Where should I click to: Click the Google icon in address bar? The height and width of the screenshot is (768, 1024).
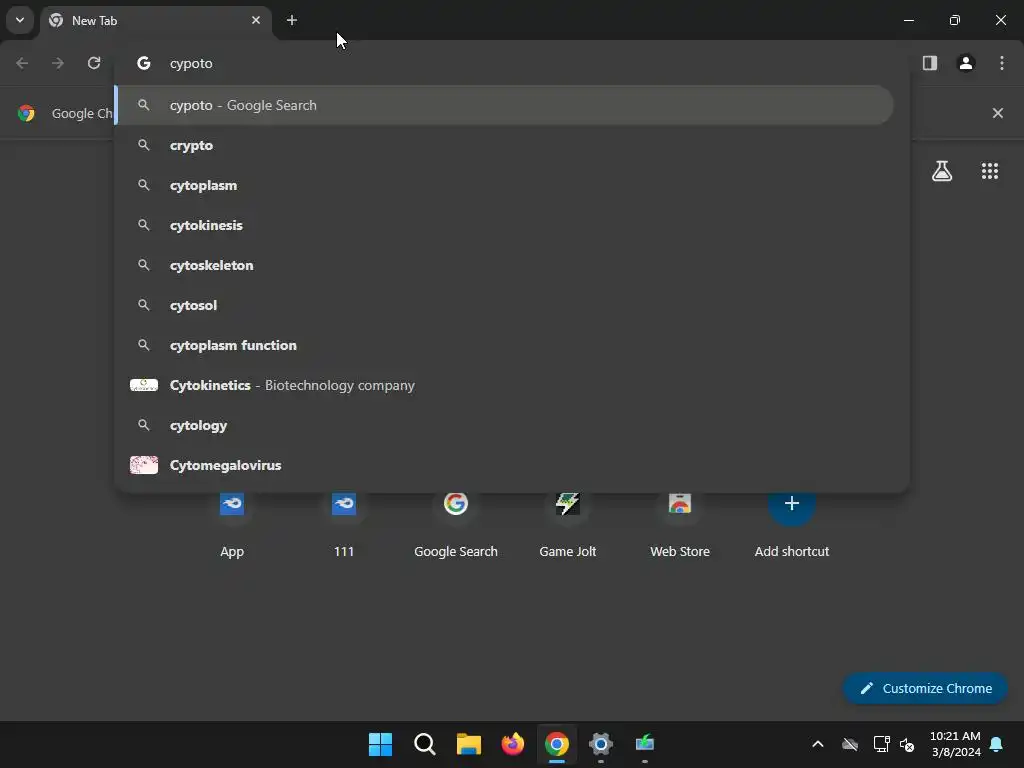(x=144, y=63)
